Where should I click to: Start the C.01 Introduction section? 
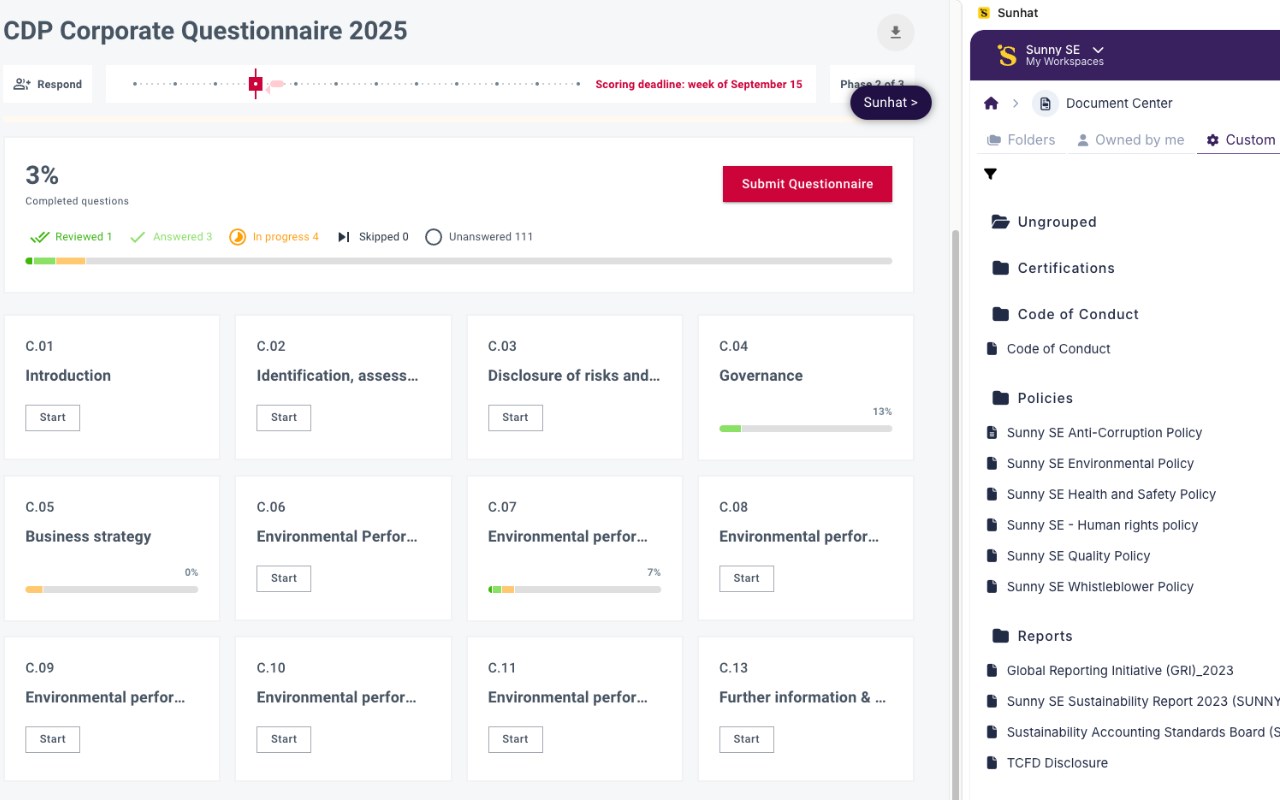(x=52, y=418)
